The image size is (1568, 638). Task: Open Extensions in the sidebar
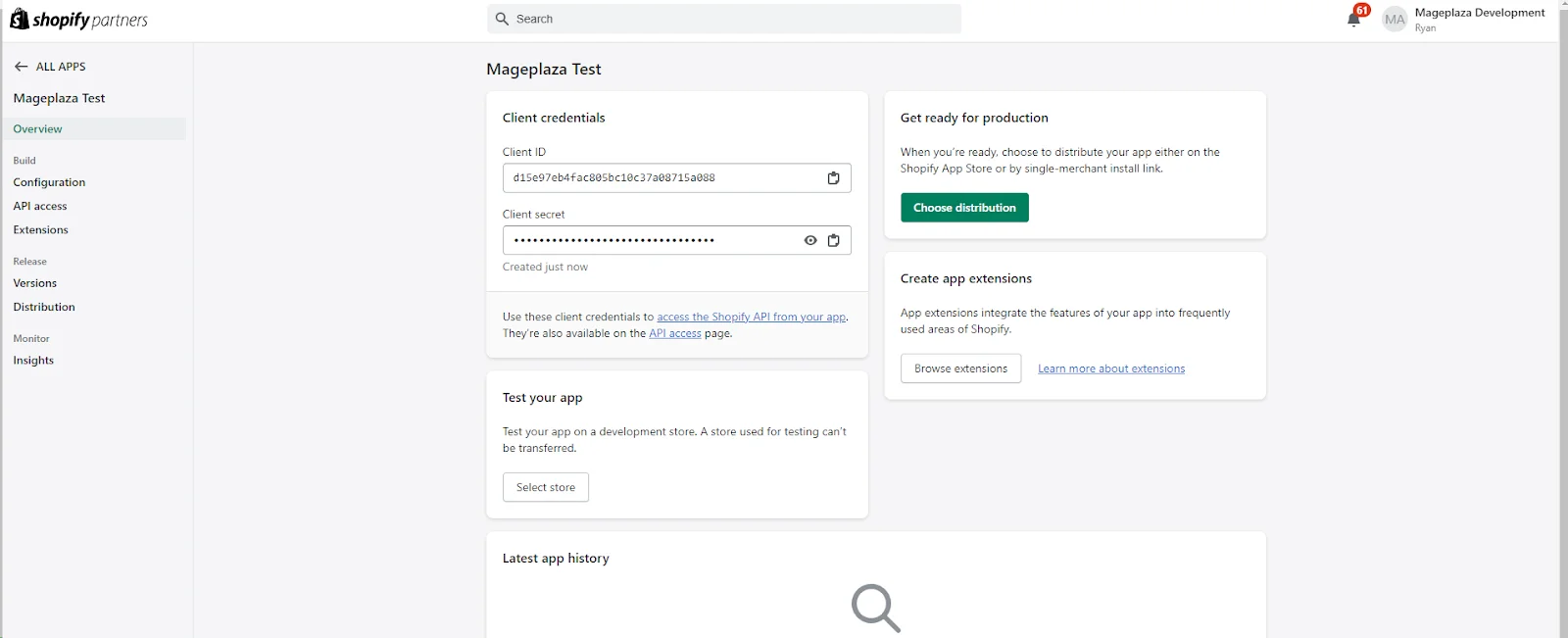[x=41, y=230]
